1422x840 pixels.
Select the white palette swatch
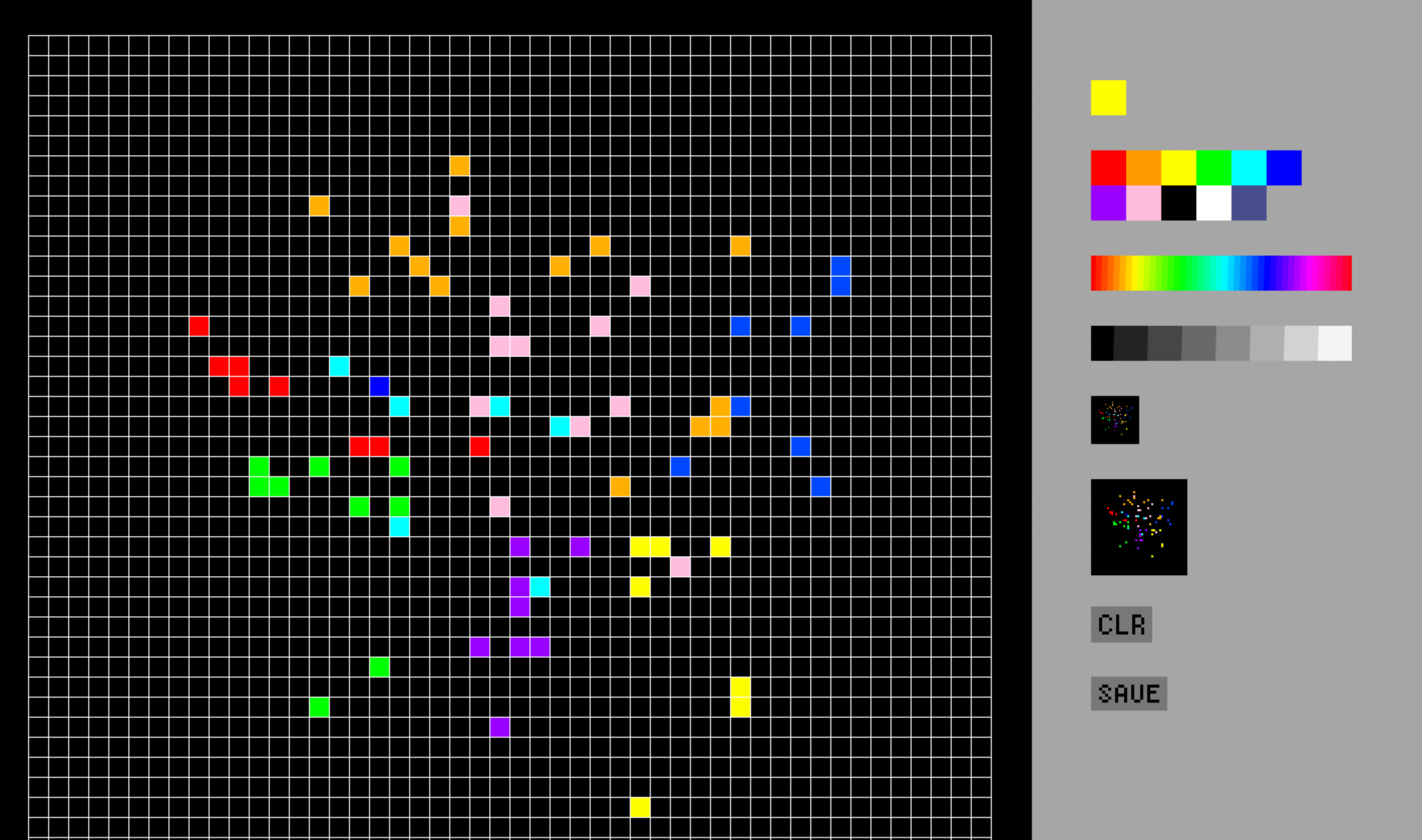point(1213,202)
